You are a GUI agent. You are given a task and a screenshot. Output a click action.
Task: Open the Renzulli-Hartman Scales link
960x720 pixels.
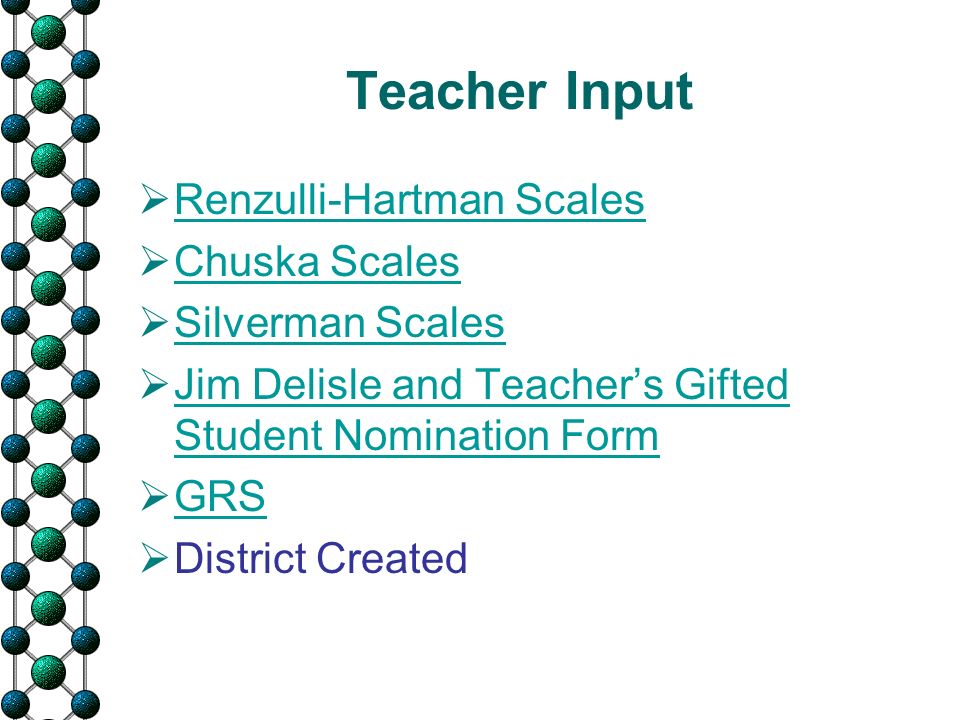[x=410, y=200]
